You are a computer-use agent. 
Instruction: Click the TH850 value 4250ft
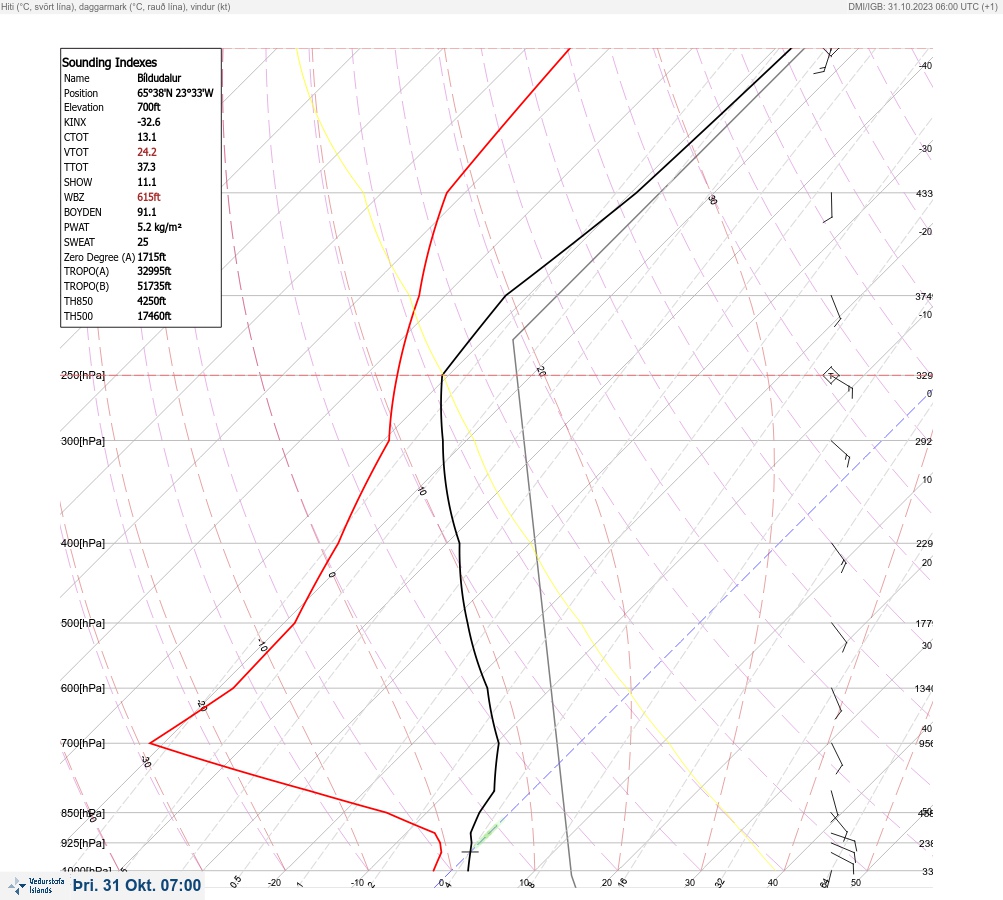pyautogui.click(x=152, y=301)
